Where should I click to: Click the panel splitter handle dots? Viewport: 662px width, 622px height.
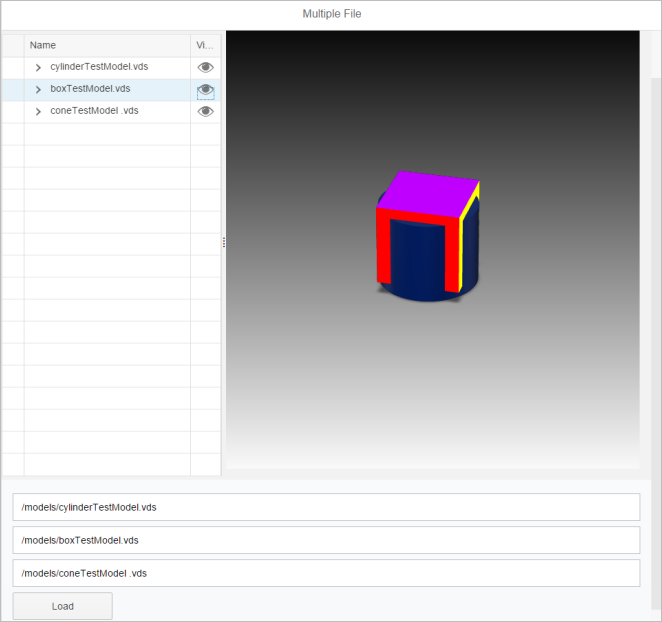pos(223,242)
